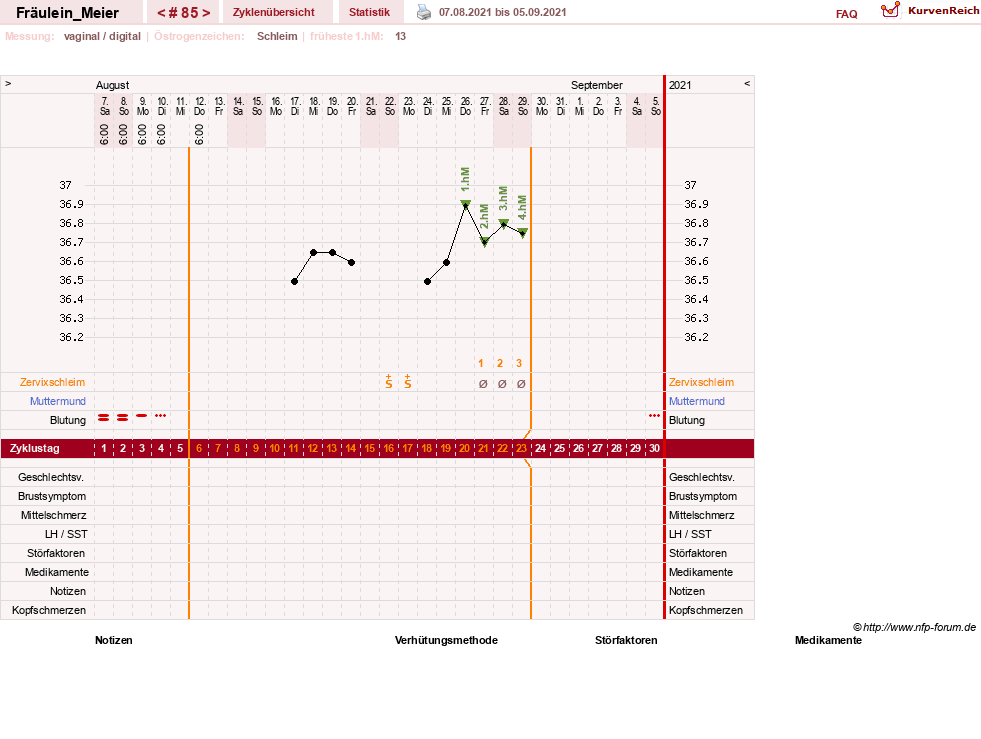Open the KurvenReich crown logo
Image resolution: width=981 pixels, height=739 pixels.
[890, 10]
